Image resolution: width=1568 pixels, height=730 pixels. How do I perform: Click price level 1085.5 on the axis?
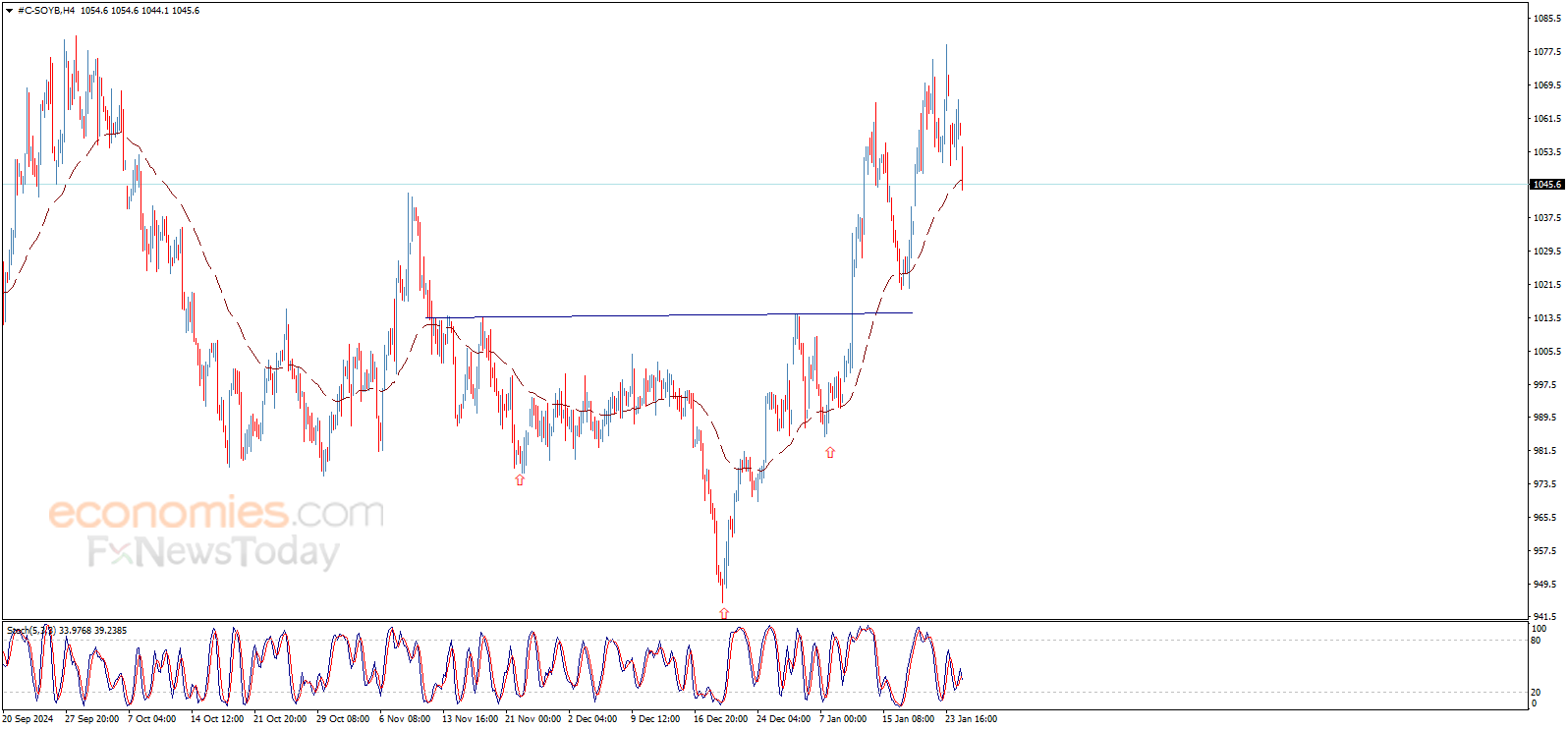tap(1547, 19)
